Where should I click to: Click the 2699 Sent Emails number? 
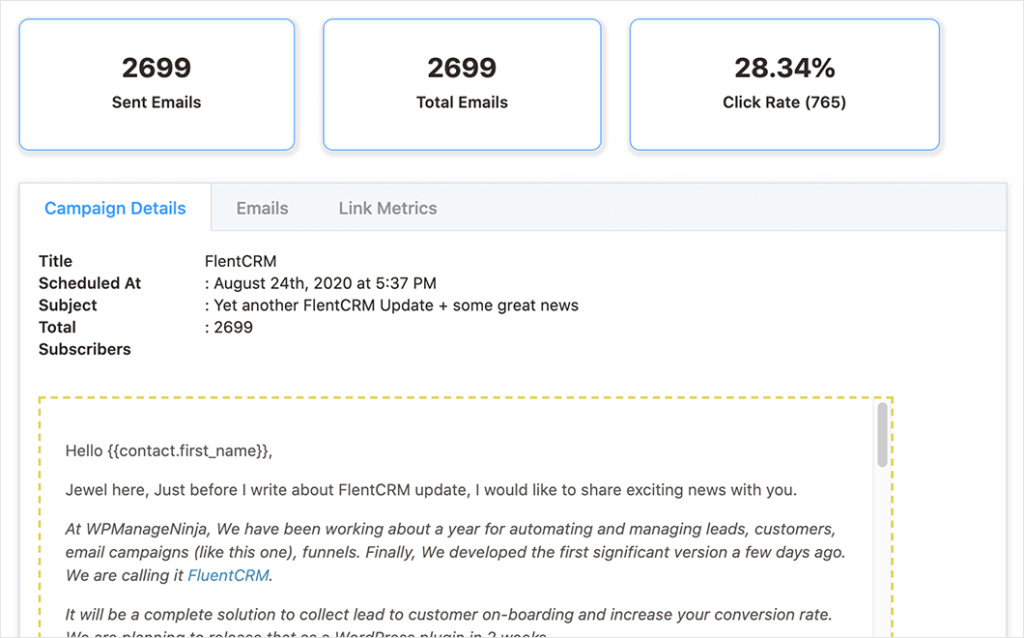[x=156, y=67]
